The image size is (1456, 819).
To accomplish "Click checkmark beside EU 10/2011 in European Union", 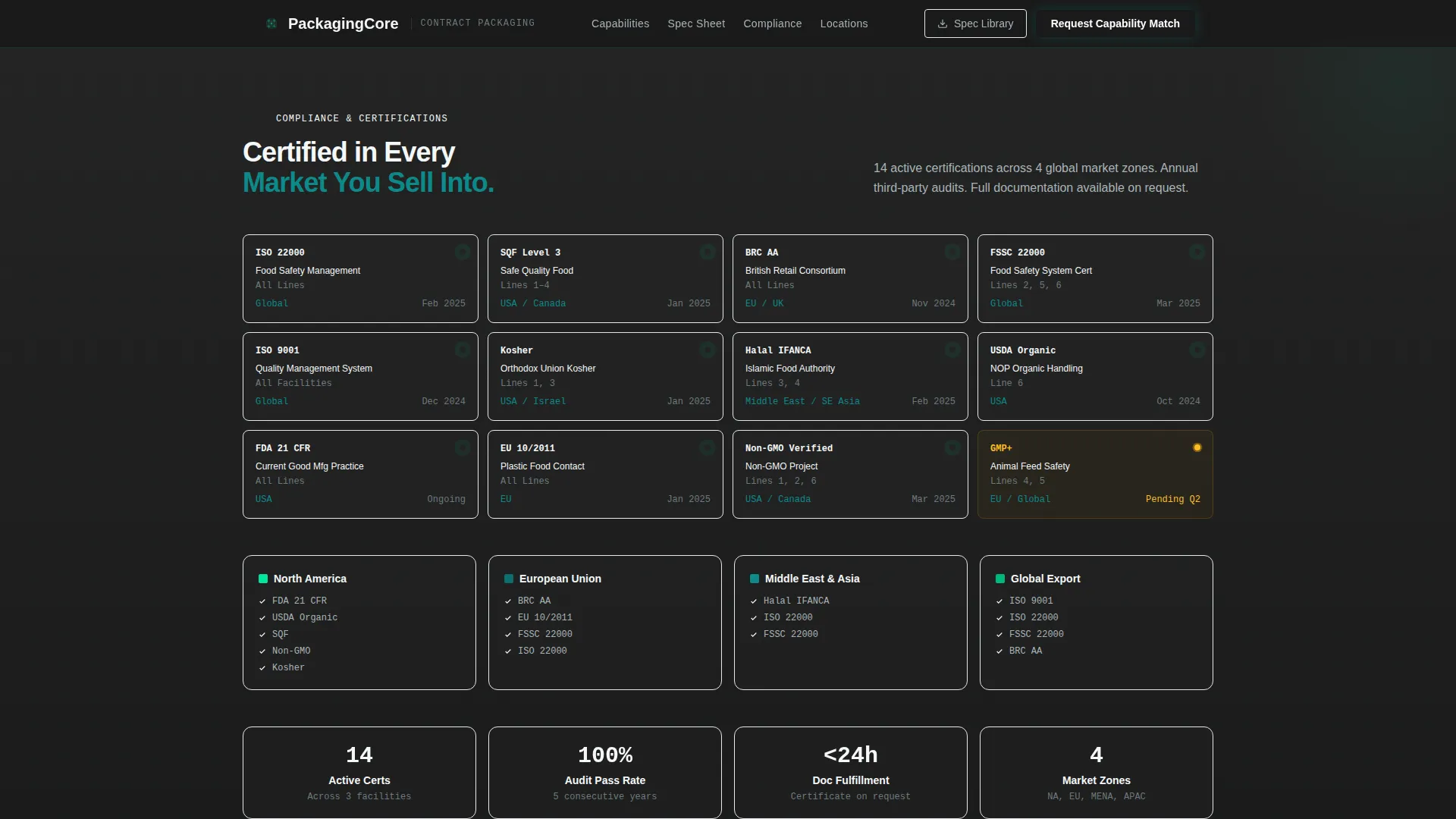I will [508, 618].
